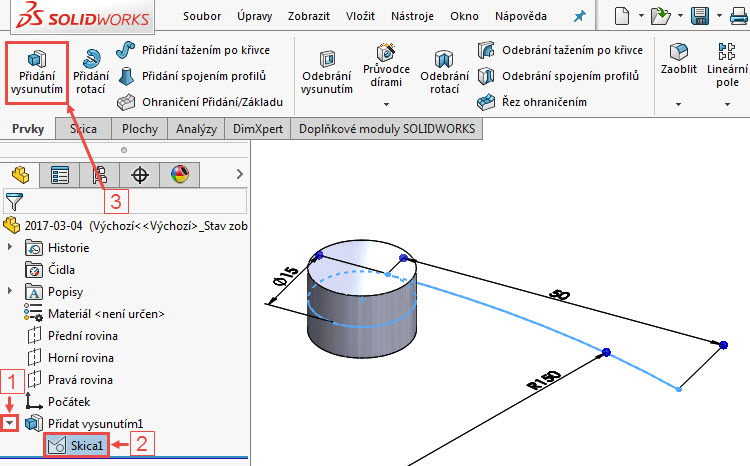Collapse the Přidat vysunutím1 feature node
Image resolution: width=750 pixels, height=466 pixels.
(10, 423)
